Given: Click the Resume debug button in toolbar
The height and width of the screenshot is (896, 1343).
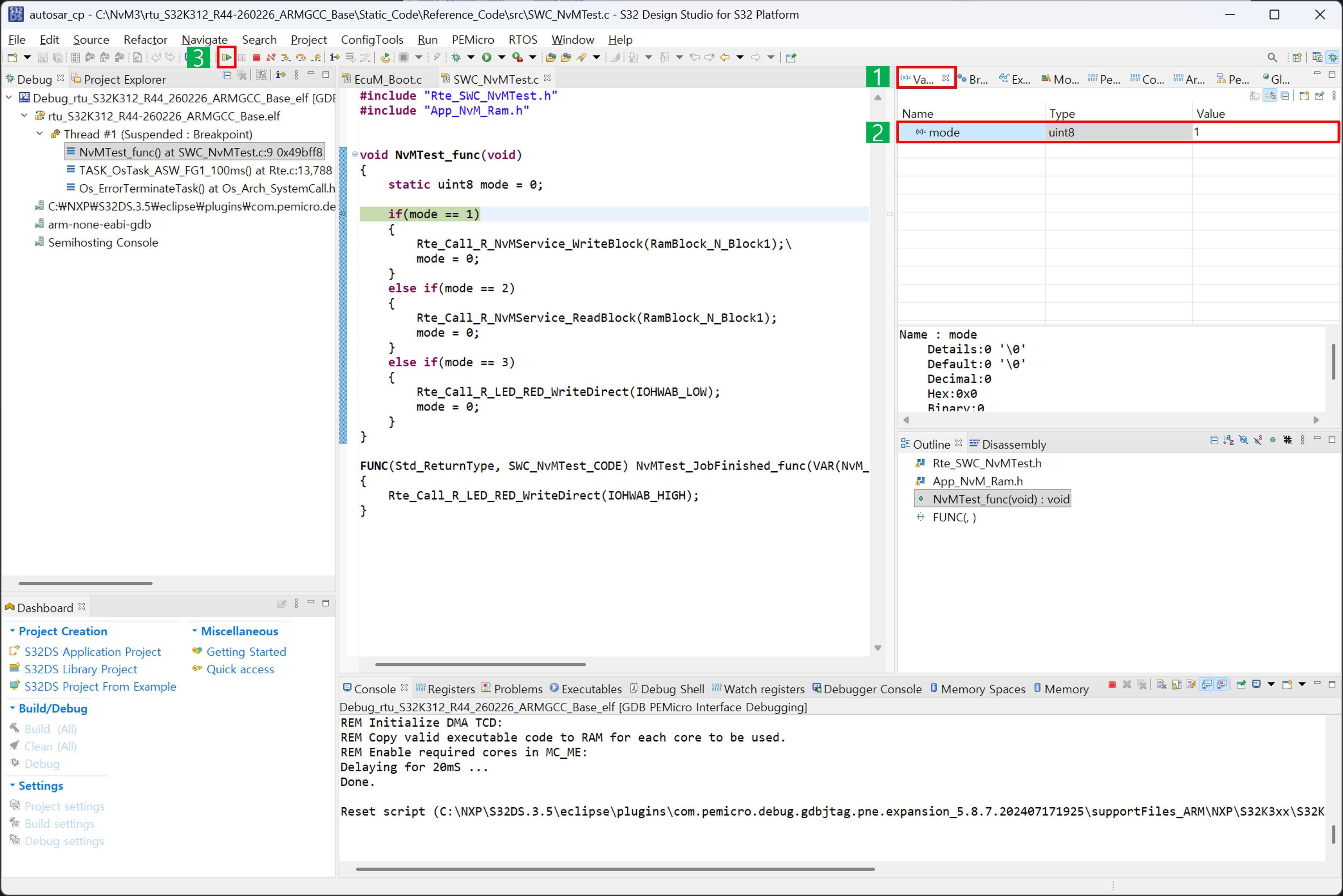Looking at the screenshot, I should click(227, 57).
